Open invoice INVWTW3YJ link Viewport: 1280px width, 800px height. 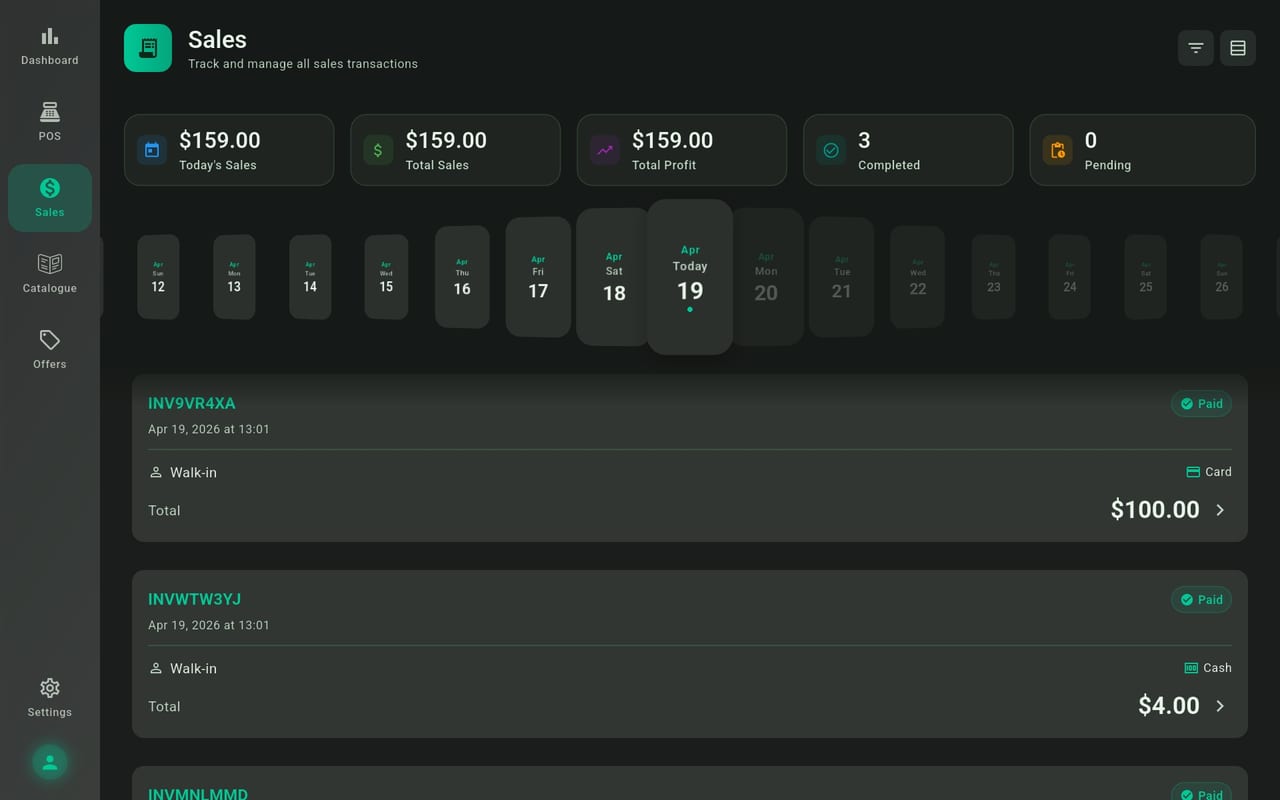click(x=194, y=600)
